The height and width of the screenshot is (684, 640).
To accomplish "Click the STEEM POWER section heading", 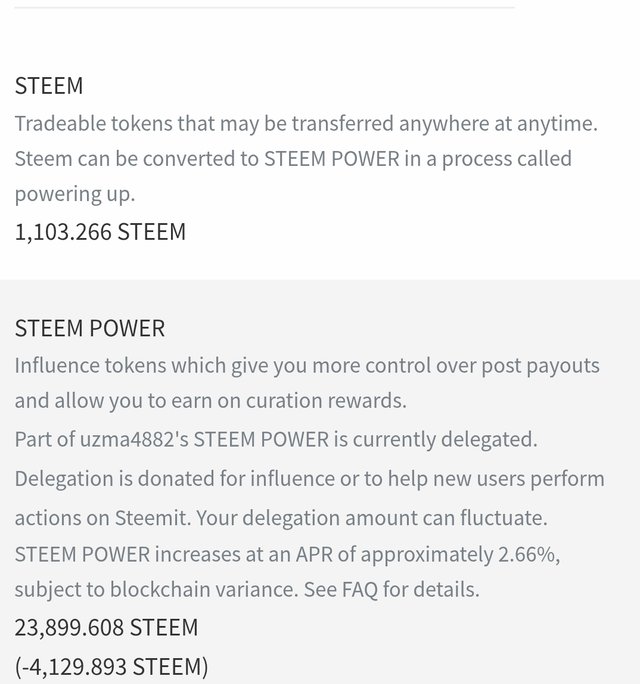I will point(90,328).
